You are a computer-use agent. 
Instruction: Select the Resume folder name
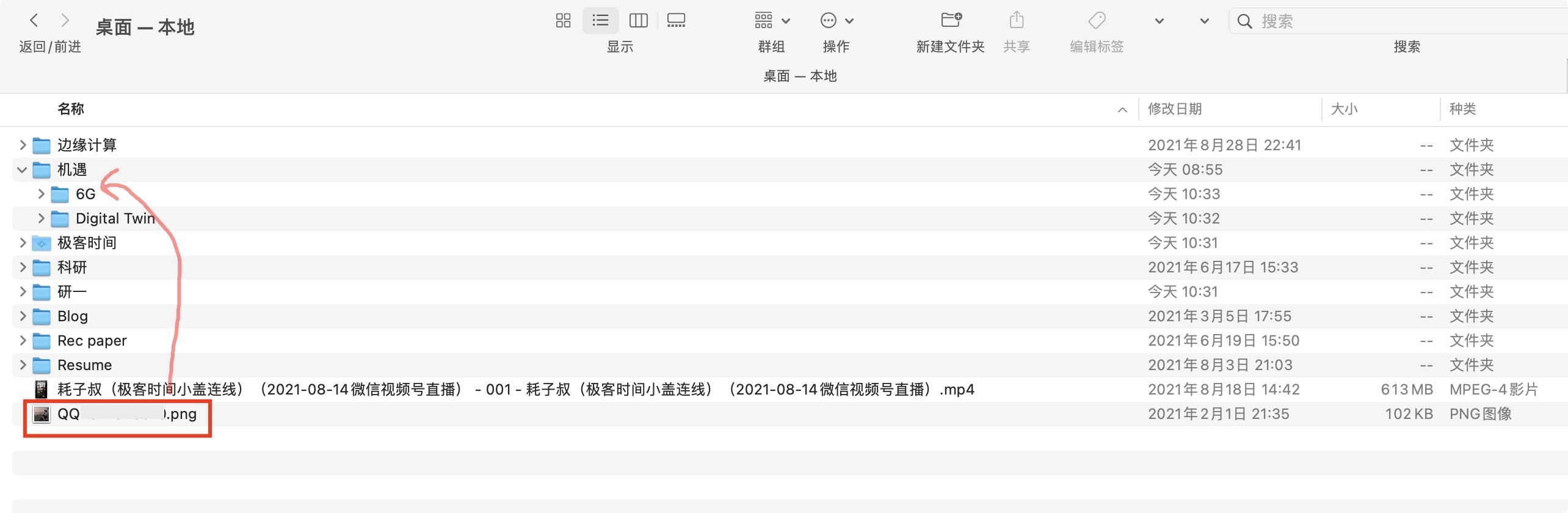85,365
